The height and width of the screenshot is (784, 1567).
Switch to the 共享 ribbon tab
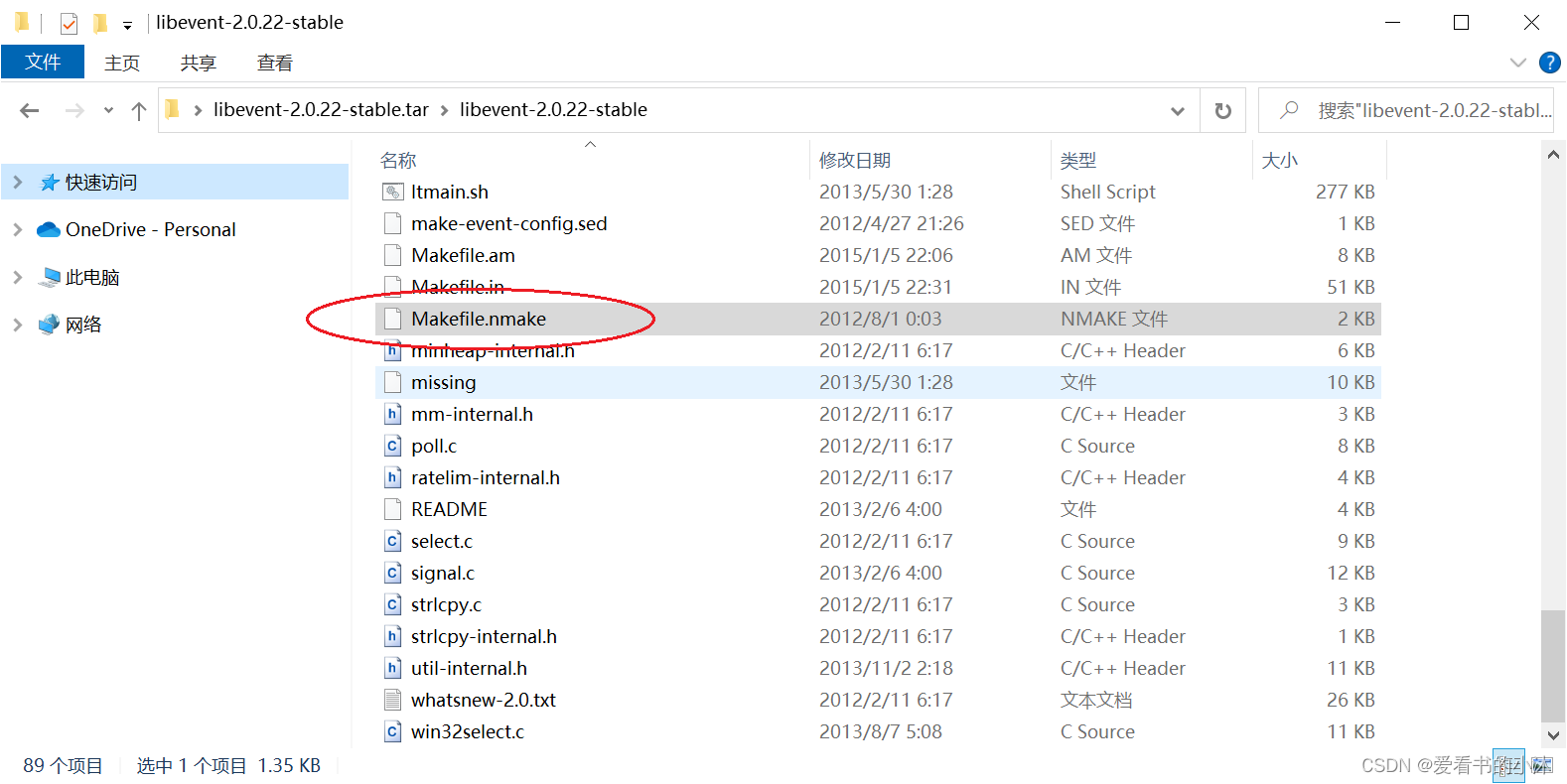pyautogui.click(x=199, y=63)
